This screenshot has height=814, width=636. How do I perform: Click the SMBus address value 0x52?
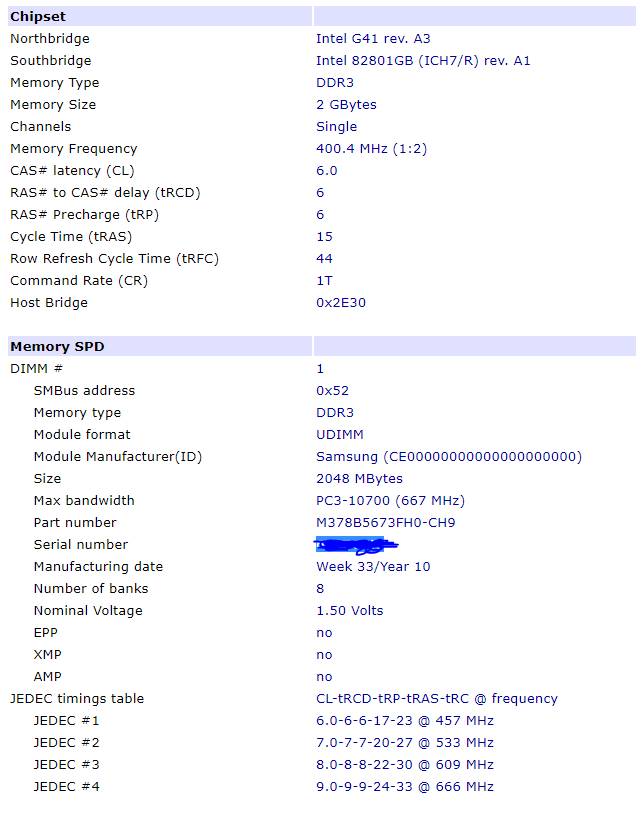[x=332, y=390]
